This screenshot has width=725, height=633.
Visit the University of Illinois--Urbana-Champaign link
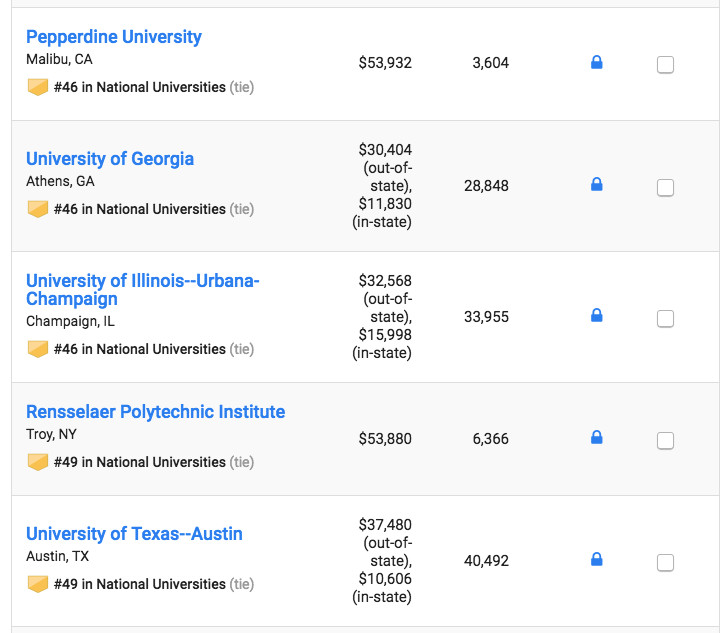[142, 289]
